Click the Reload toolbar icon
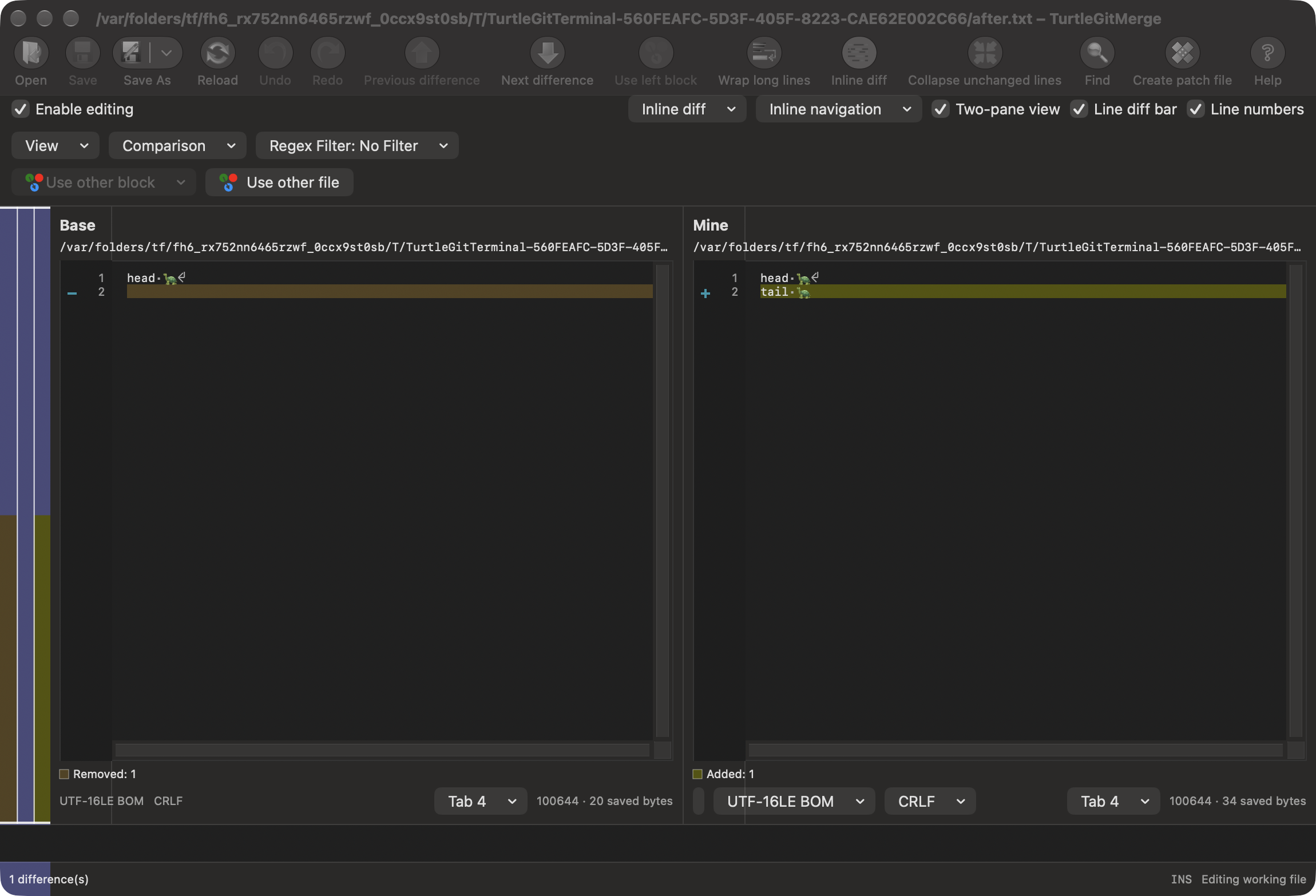Viewport: 1316px width, 896px height. point(217,54)
